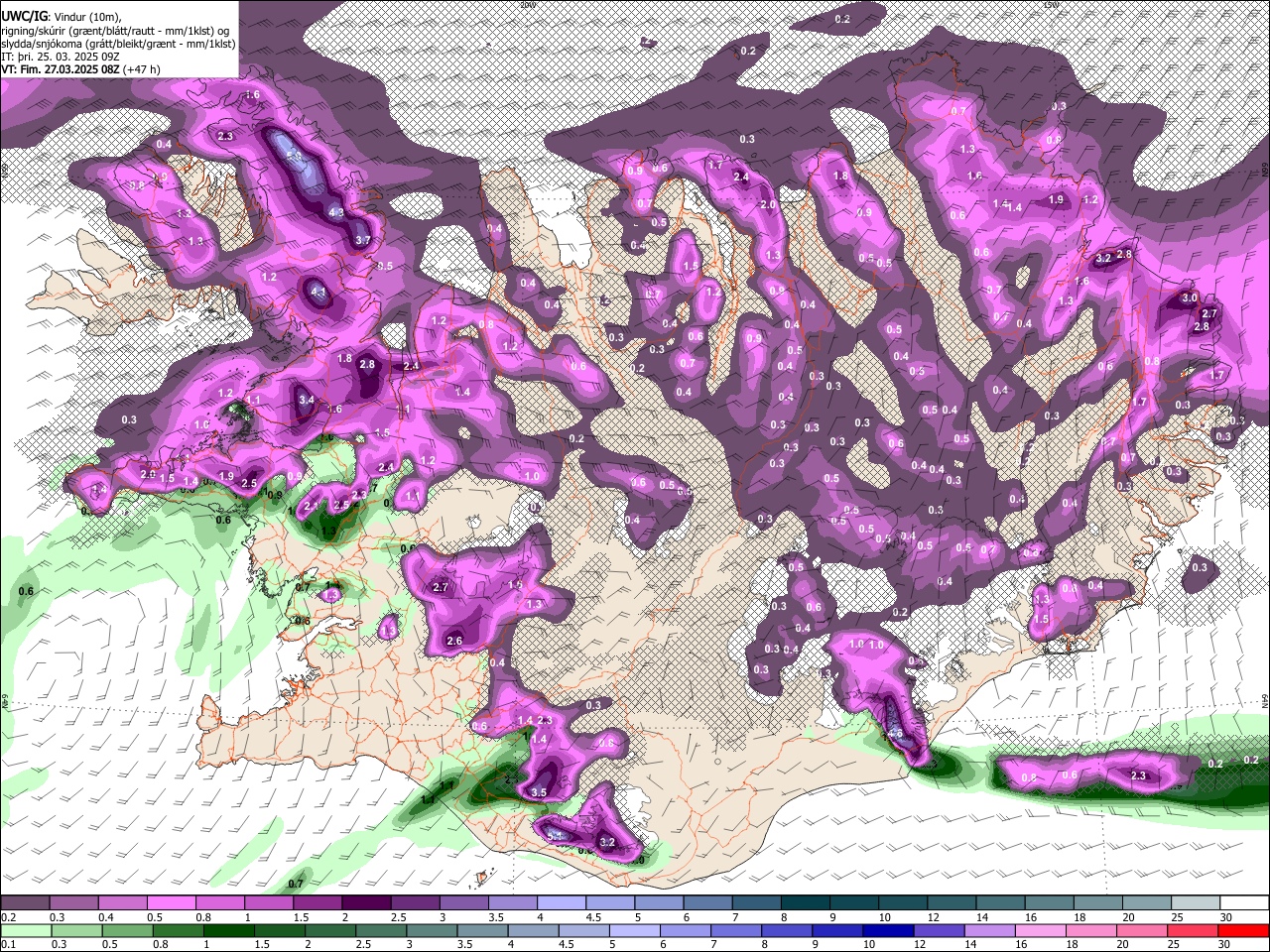This screenshot has width=1270, height=952.
Task: Click the 3.4 snowfall value on the map
Action: point(306,400)
